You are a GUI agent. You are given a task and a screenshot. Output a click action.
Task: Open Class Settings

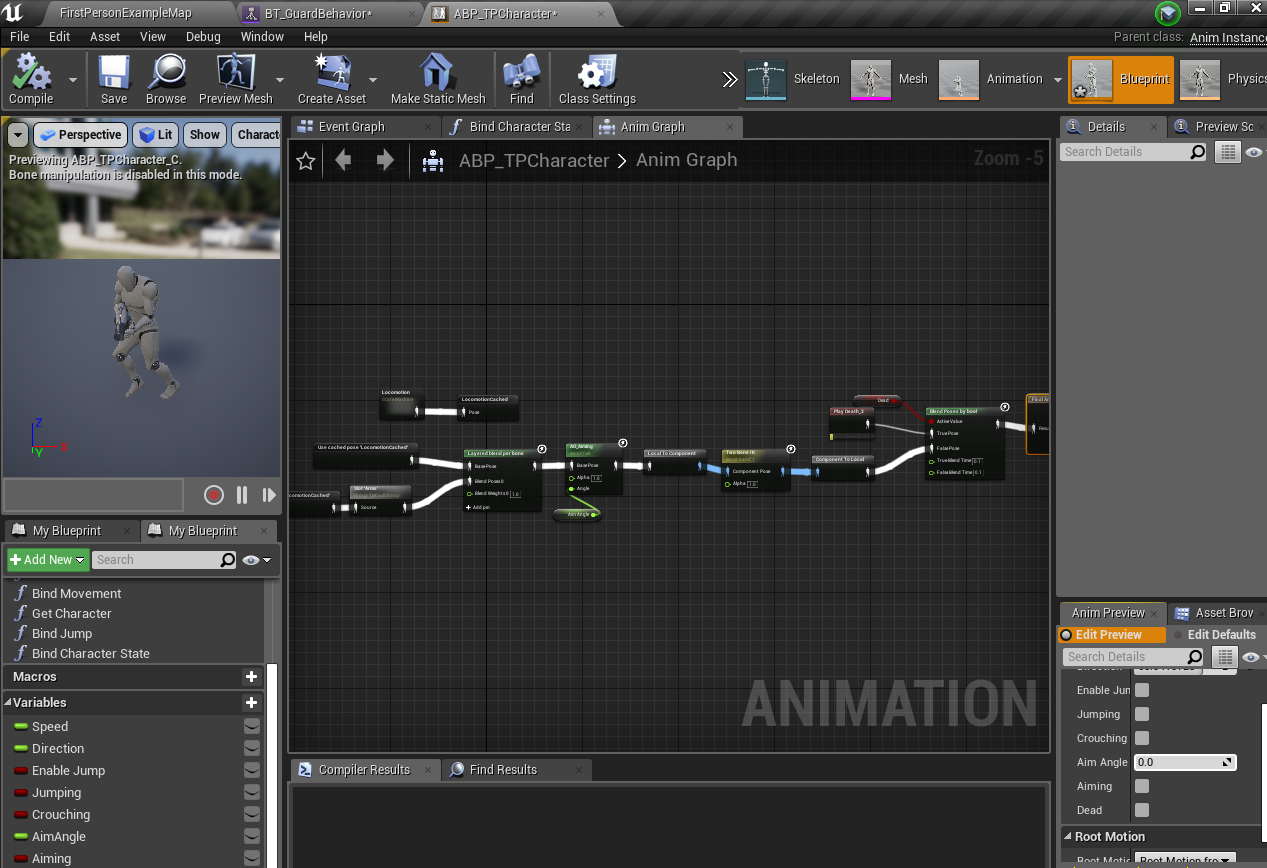point(597,79)
